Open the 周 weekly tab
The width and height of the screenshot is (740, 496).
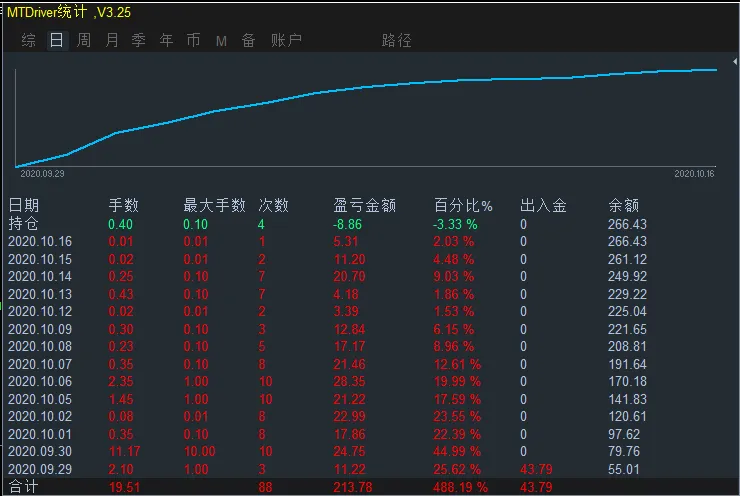tap(84, 41)
